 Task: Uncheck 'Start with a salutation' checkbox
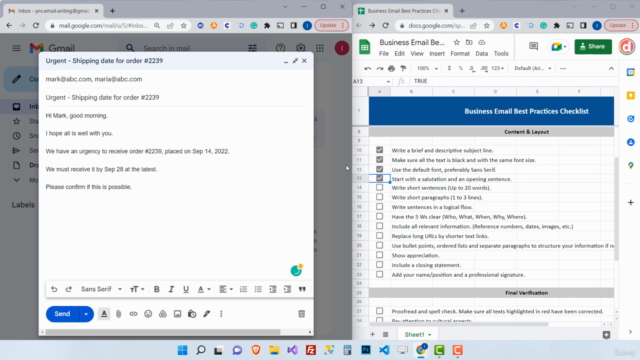pos(380,178)
